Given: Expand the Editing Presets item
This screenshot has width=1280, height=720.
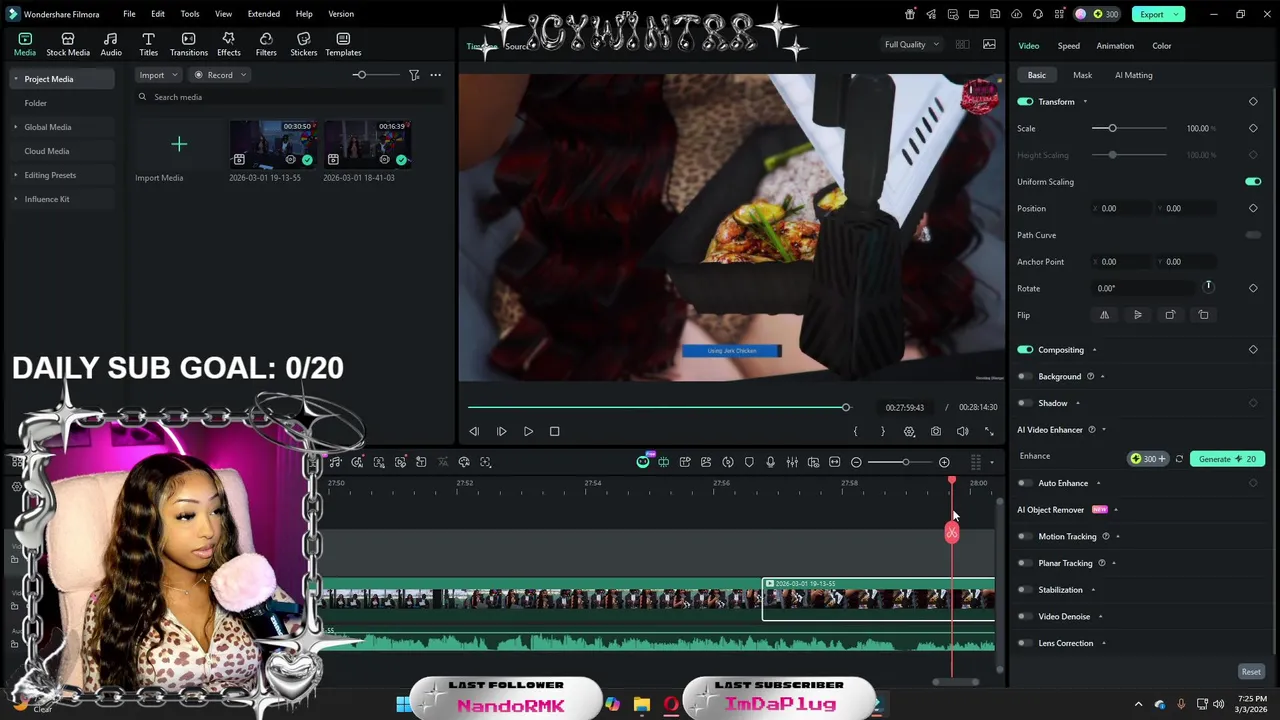Looking at the screenshot, I should 15,175.
